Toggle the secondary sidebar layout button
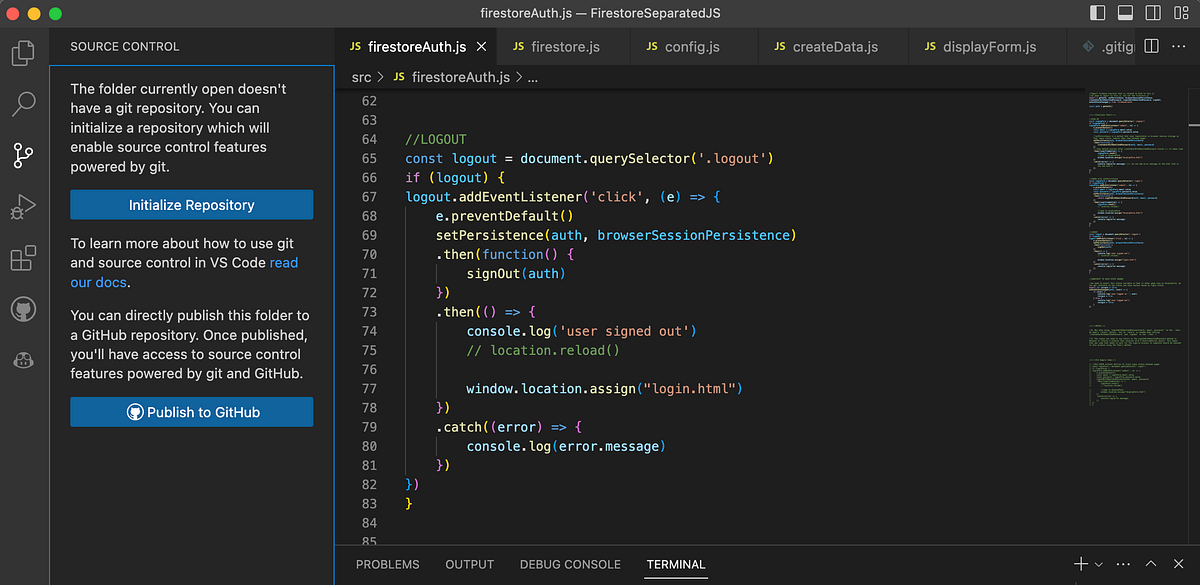 coord(1152,14)
